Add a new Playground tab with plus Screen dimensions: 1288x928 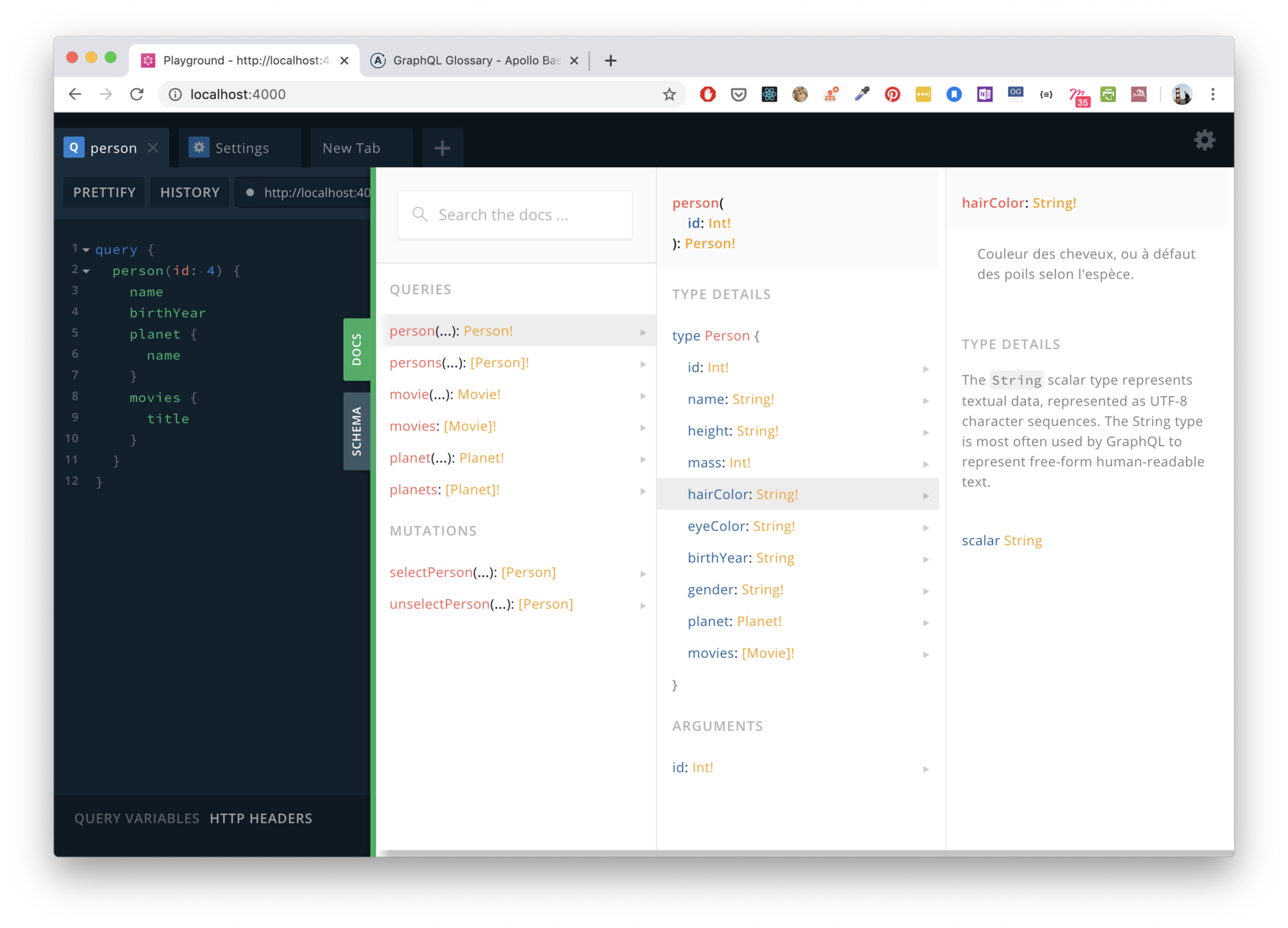[x=442, y=148]
